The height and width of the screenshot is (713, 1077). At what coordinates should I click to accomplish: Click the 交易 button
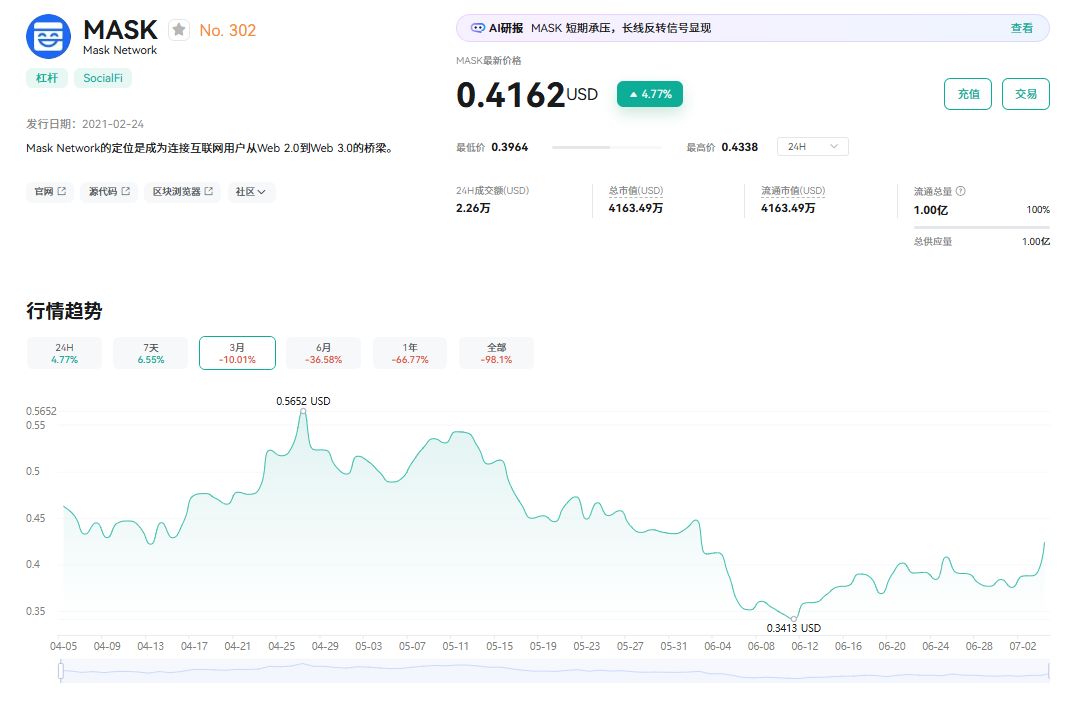tap(1025, 94)
